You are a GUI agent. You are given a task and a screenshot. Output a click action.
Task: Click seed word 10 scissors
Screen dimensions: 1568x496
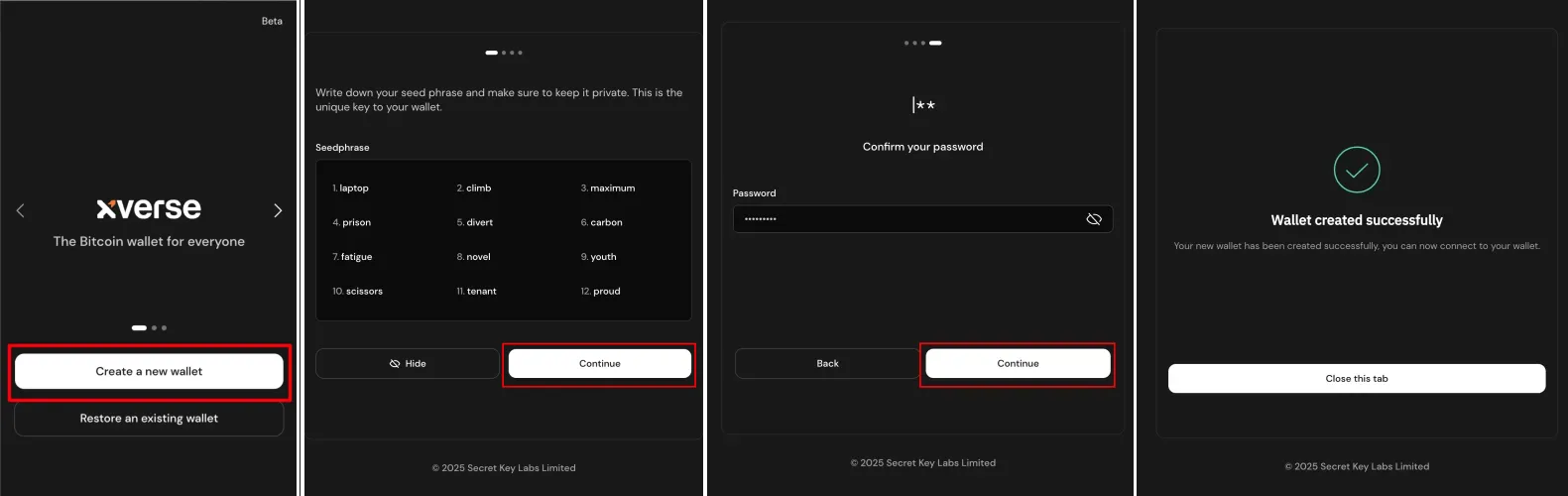coord(358,292)
